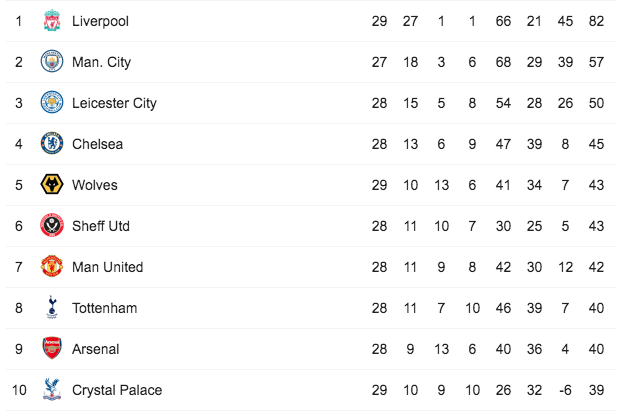
Task: Click the Chelsea lion crest
Action: click(x=52, y=143)
